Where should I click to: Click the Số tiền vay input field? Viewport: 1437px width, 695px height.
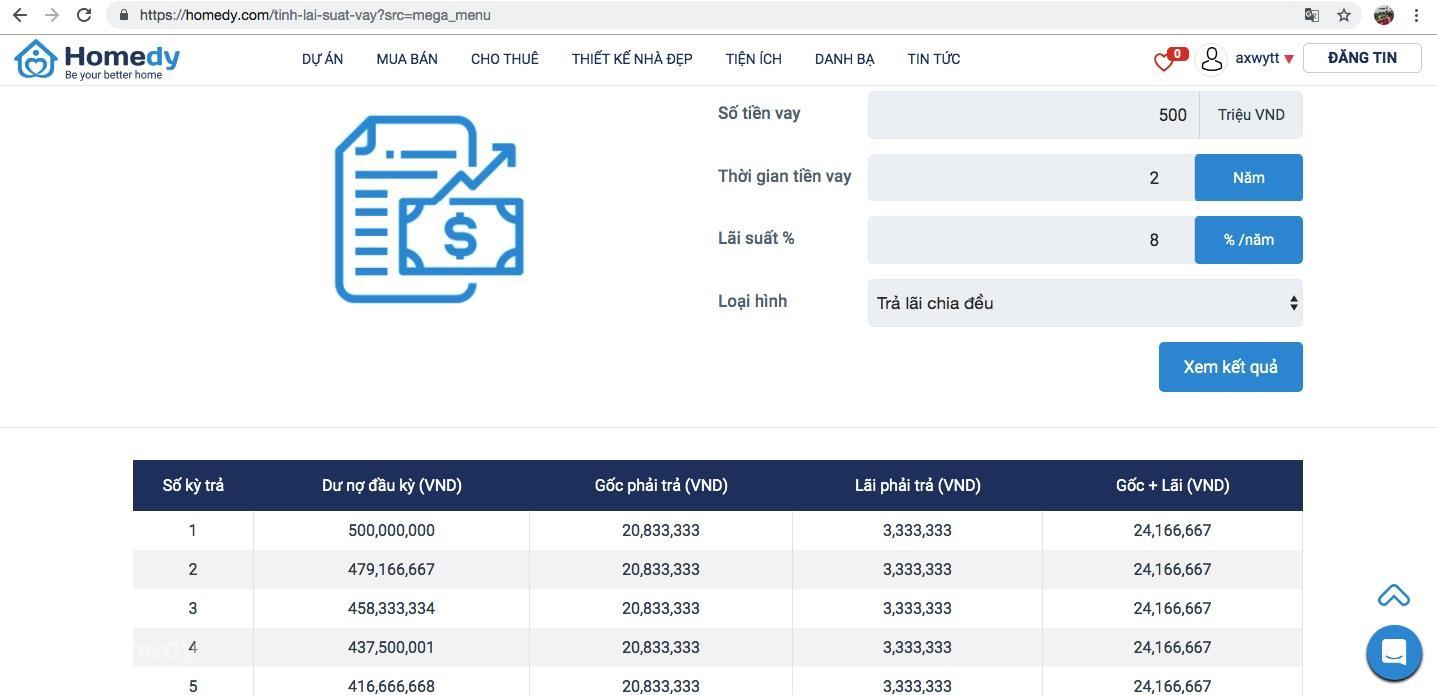click(1033, 115)
